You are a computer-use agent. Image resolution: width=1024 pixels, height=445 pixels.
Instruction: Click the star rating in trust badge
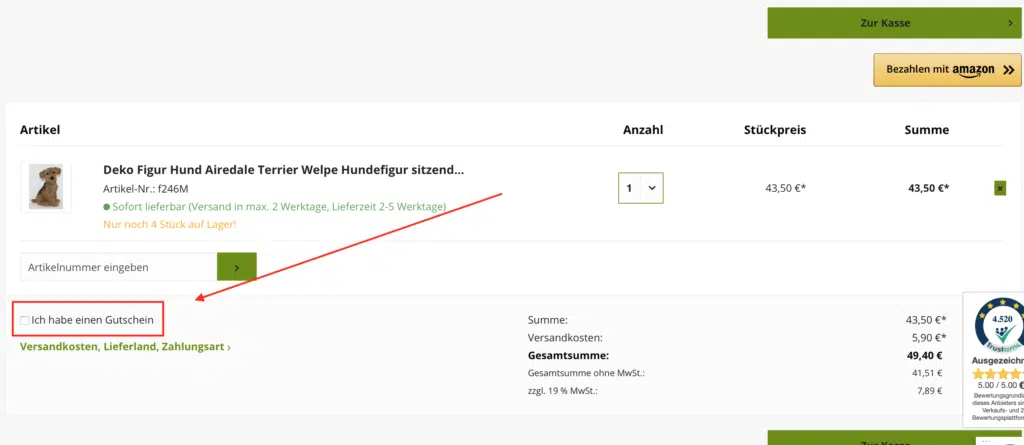(995, 373)
